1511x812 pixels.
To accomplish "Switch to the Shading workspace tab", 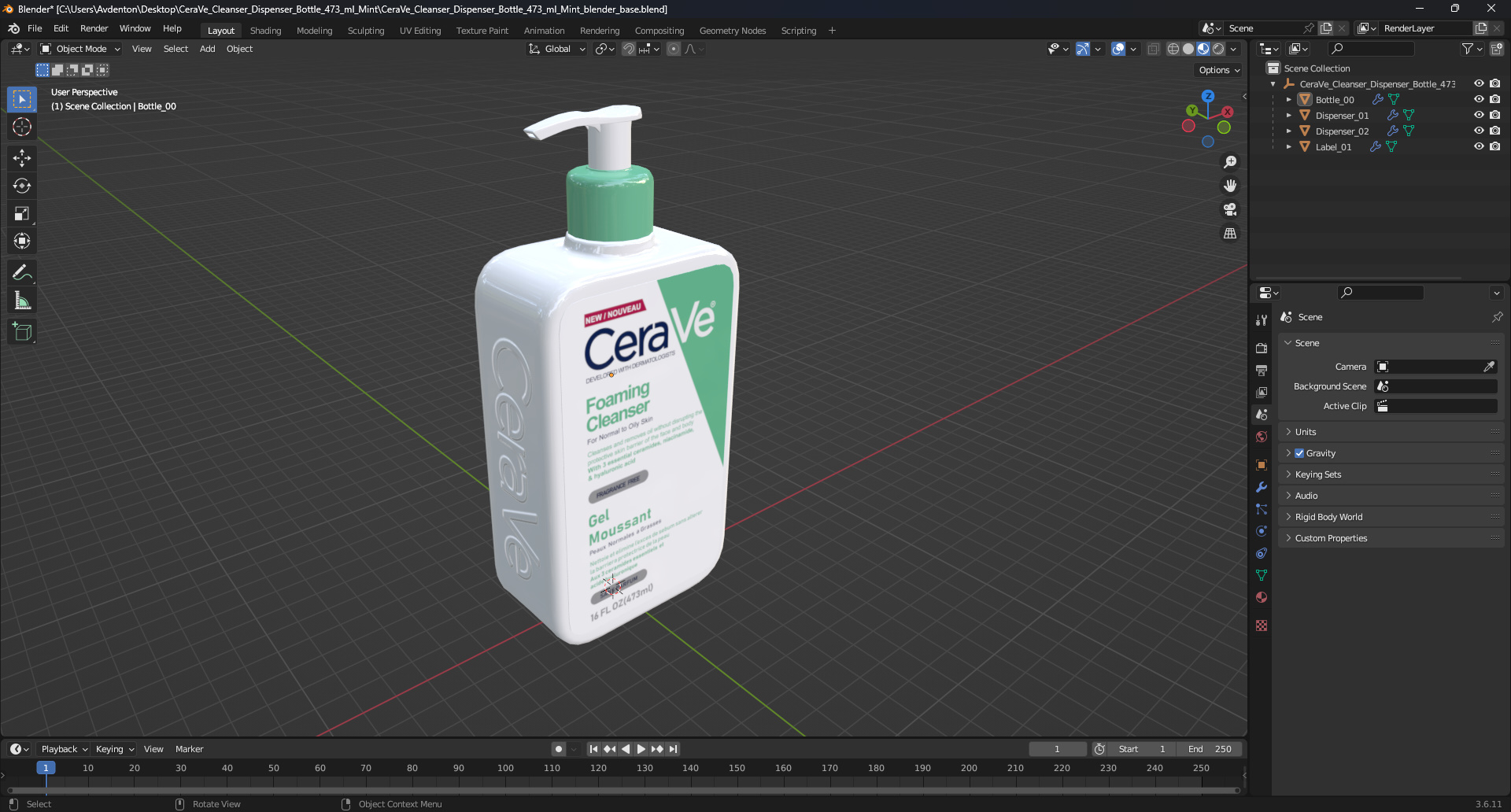I will click(265, 31).
